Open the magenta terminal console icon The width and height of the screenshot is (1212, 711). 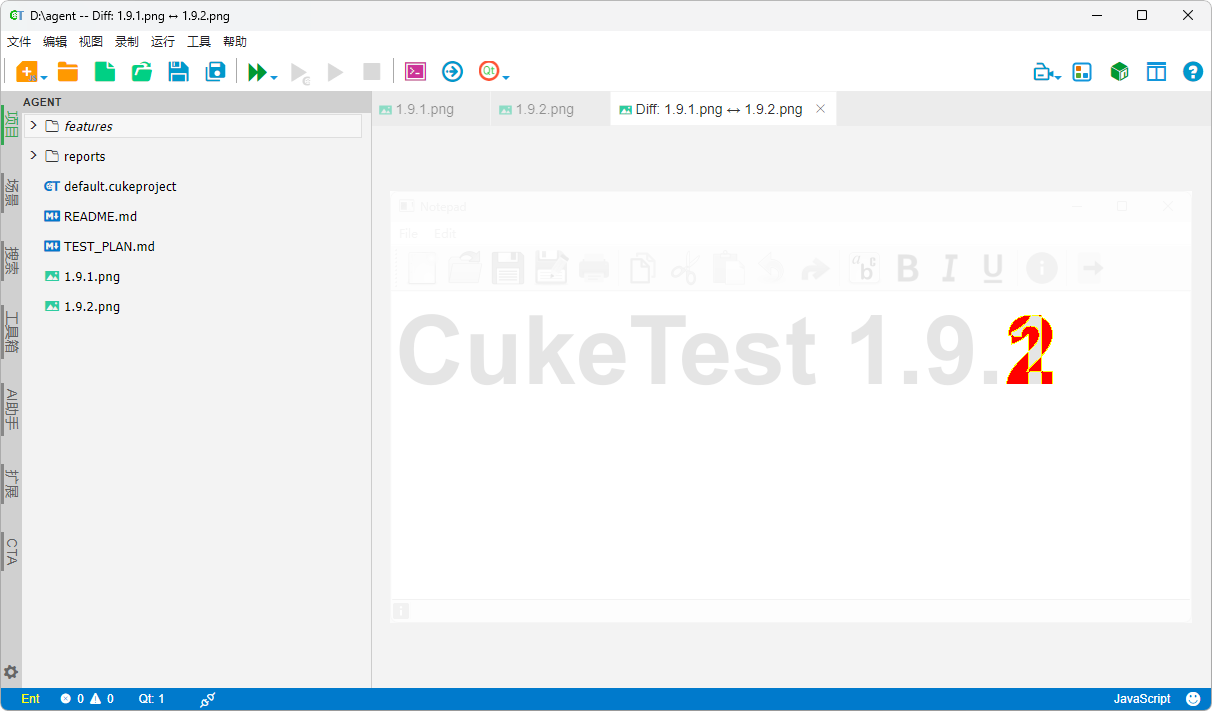click(x=416, y=71)
